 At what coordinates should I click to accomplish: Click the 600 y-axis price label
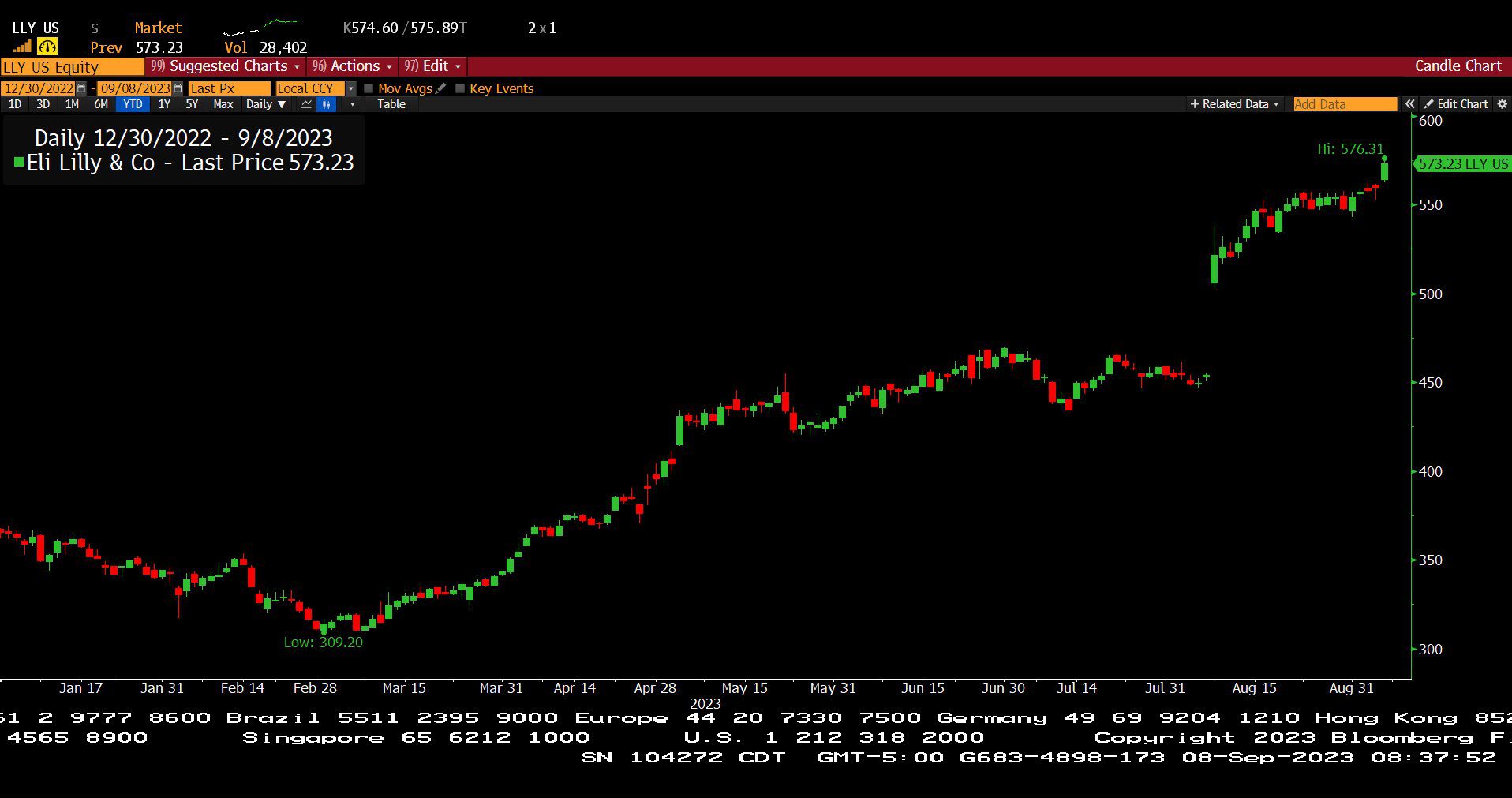(x=1431, y=121)
